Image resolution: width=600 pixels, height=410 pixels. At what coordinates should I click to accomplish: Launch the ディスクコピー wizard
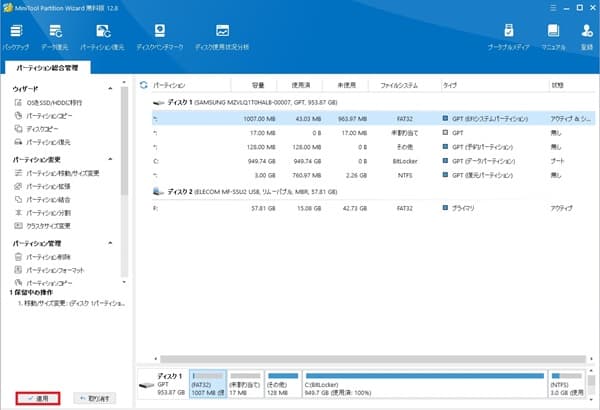pyautogui.click(x=37, y=129)
